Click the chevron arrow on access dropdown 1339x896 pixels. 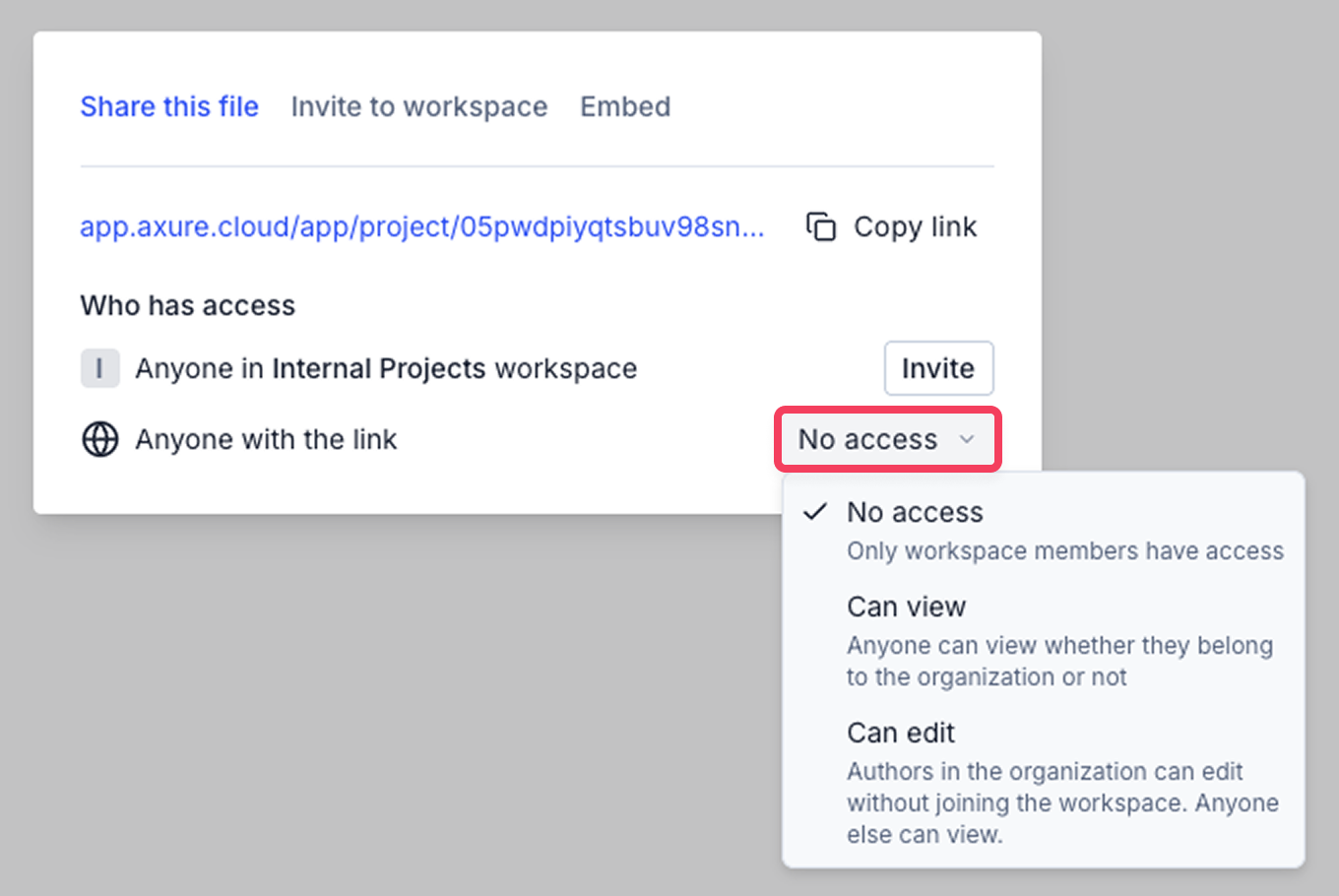(967, 439)
